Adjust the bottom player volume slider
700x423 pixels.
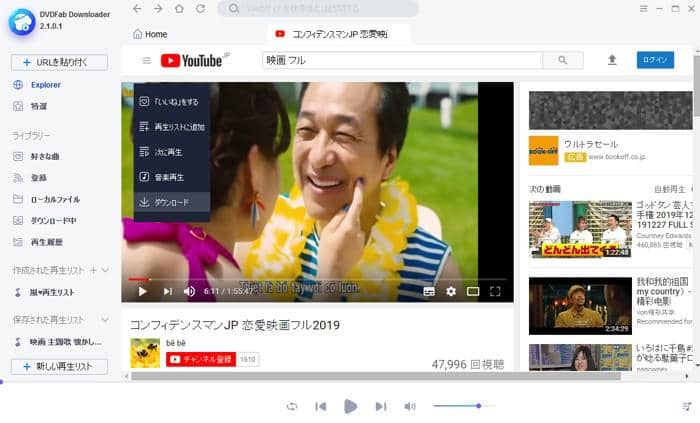pyautogui.click(x=463, y=406)
